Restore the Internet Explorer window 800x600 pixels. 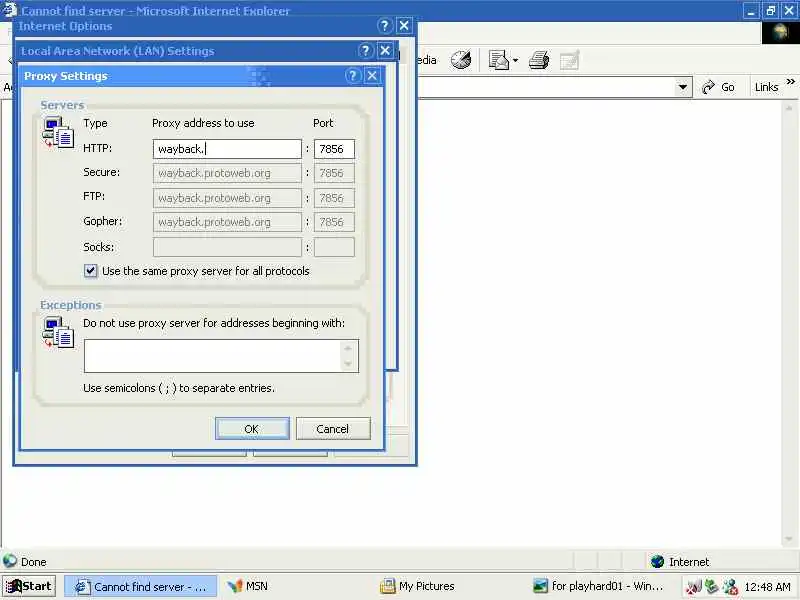[770, 10]
